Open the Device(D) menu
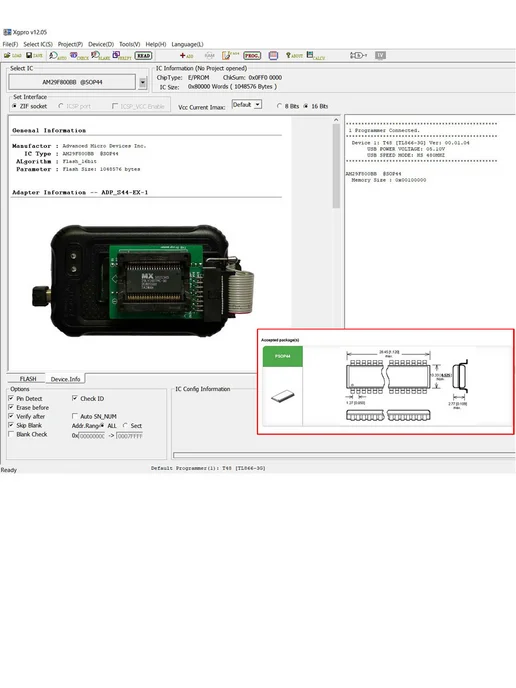This screenshot has height=688, width=516. (x=101, y=44)
